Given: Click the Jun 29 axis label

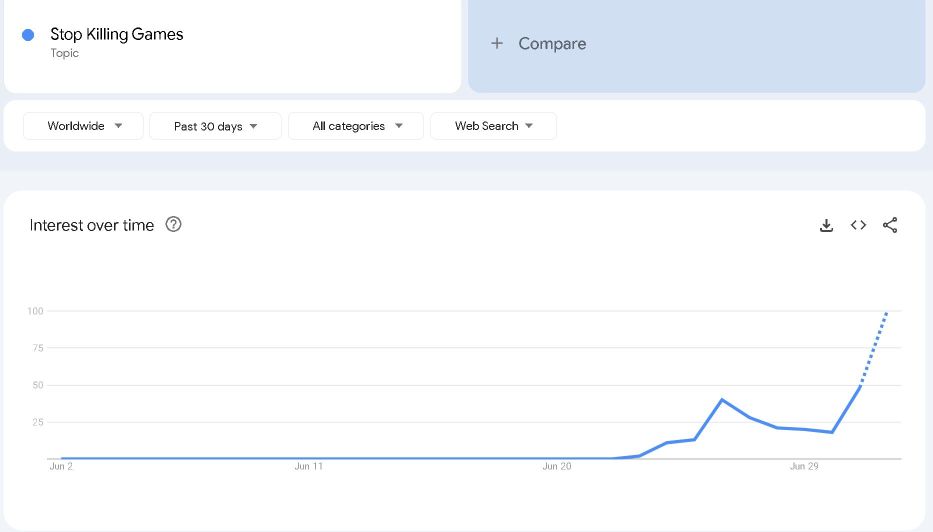Looking at the screenshot, I should click(804, 467).
